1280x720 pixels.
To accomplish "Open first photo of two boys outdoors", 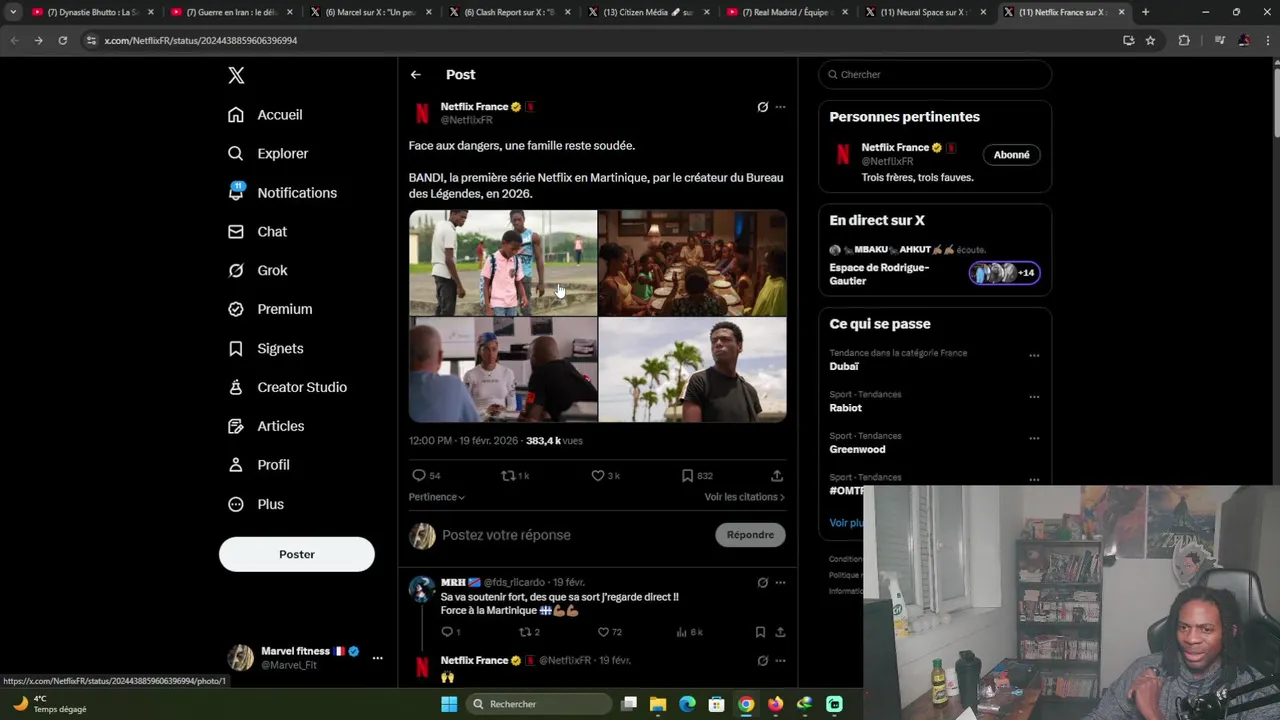I will pyautogui.click(x=503, y=263).
